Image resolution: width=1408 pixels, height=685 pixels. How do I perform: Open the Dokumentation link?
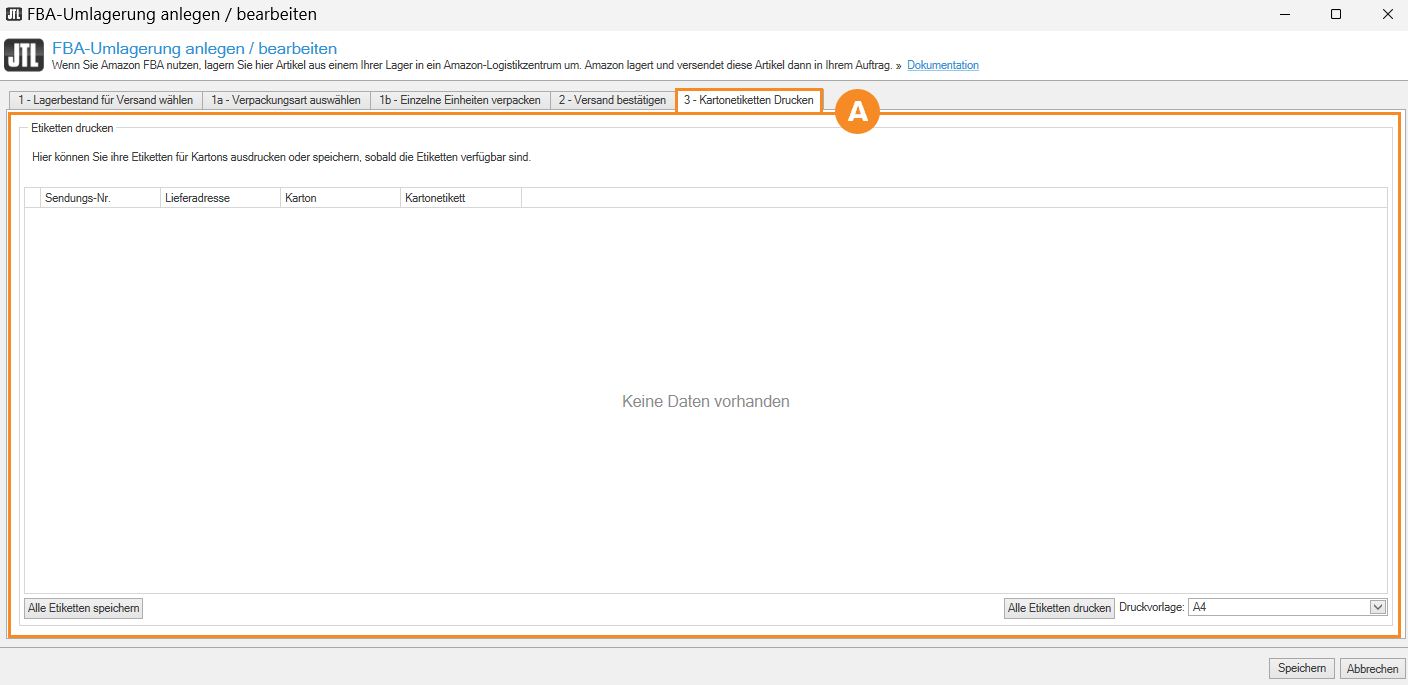(942, 65)
